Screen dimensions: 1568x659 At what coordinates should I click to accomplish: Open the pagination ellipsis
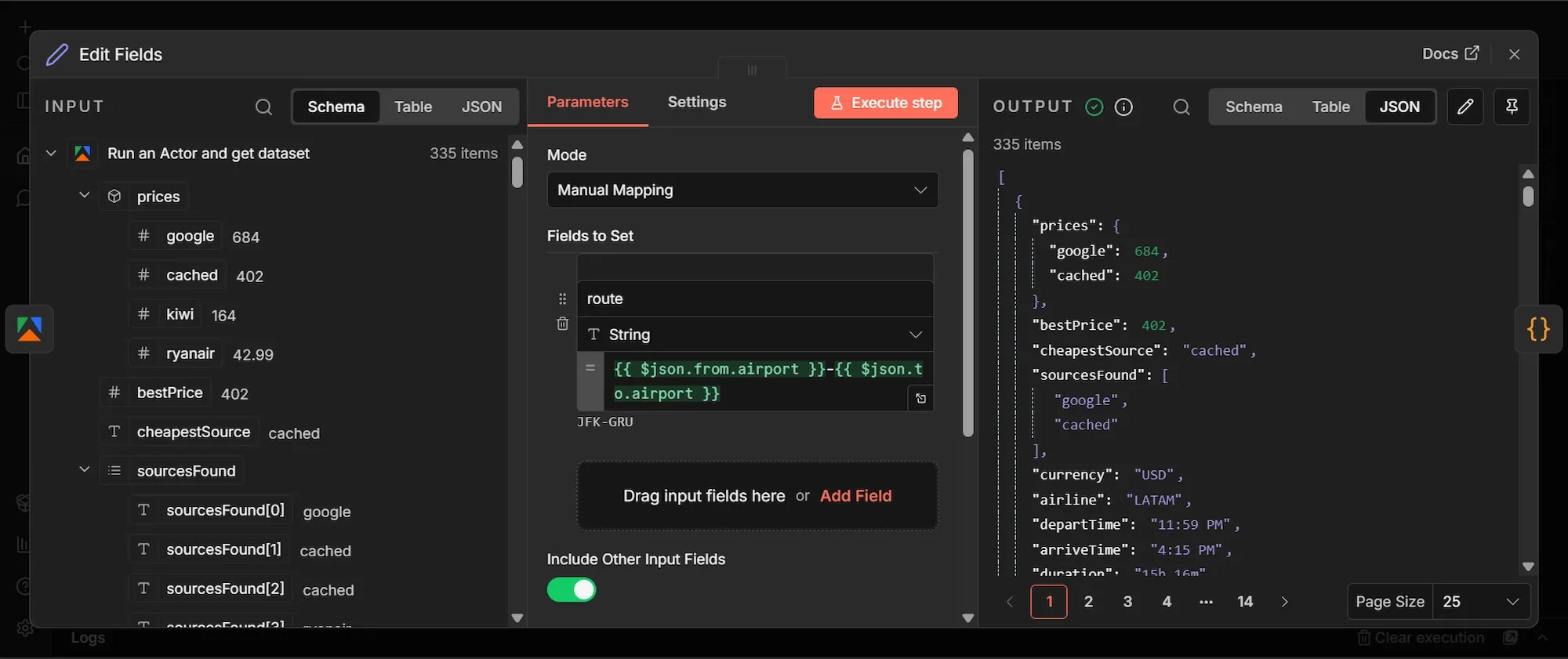(1206, 602)
